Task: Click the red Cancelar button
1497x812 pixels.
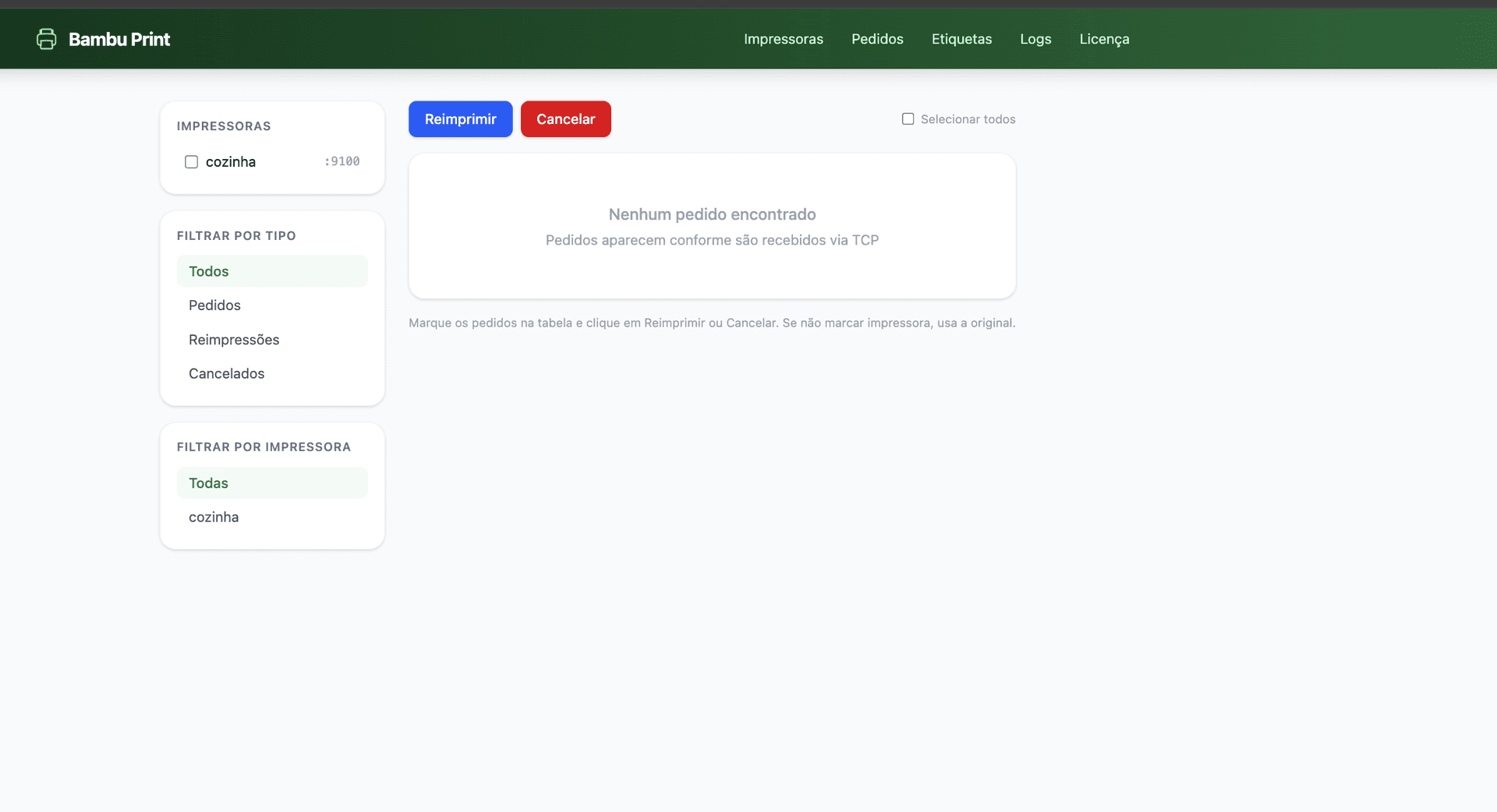Action: point(565,119)
